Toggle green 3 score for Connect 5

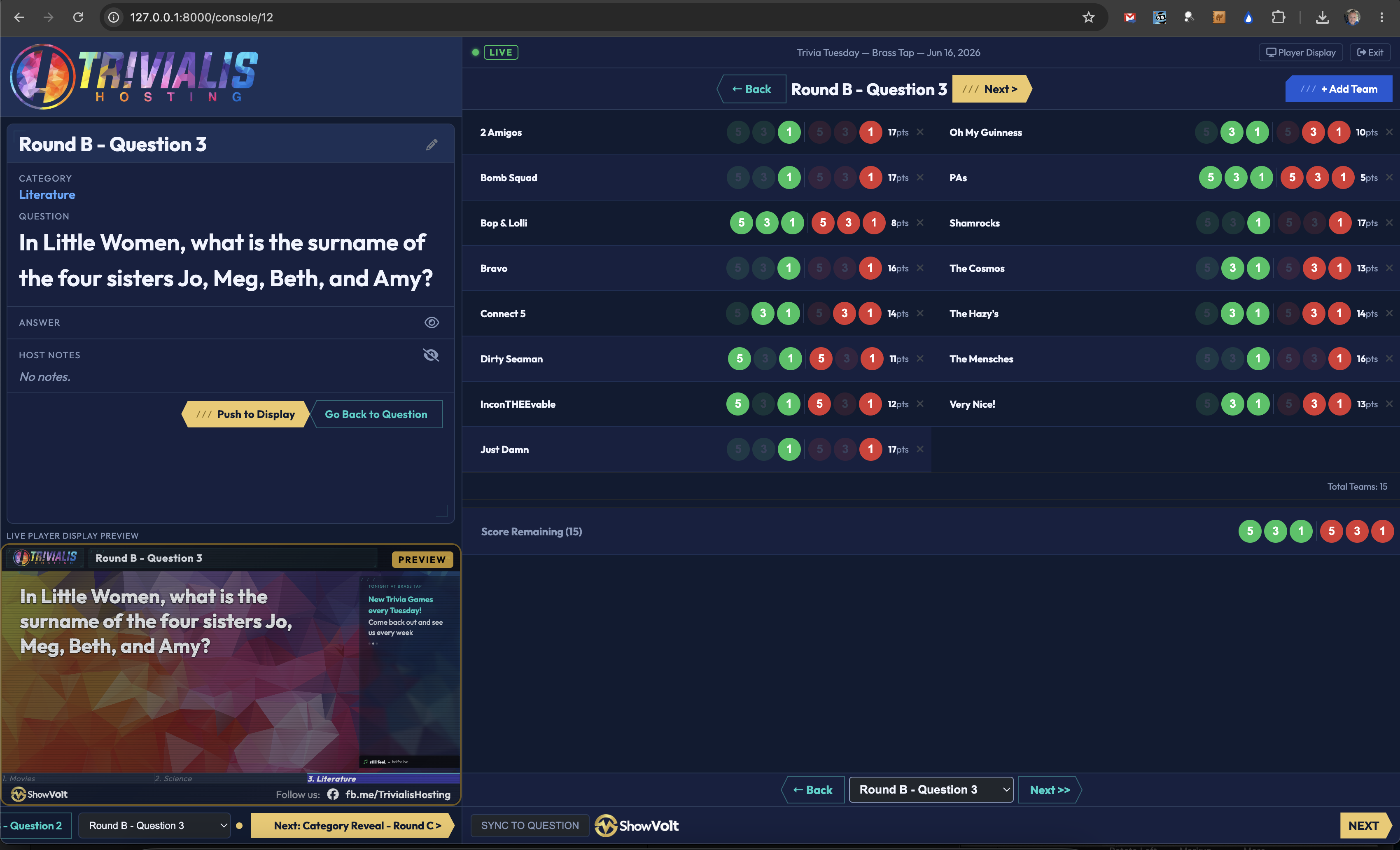pyautogui.click(x=763, y=314)
